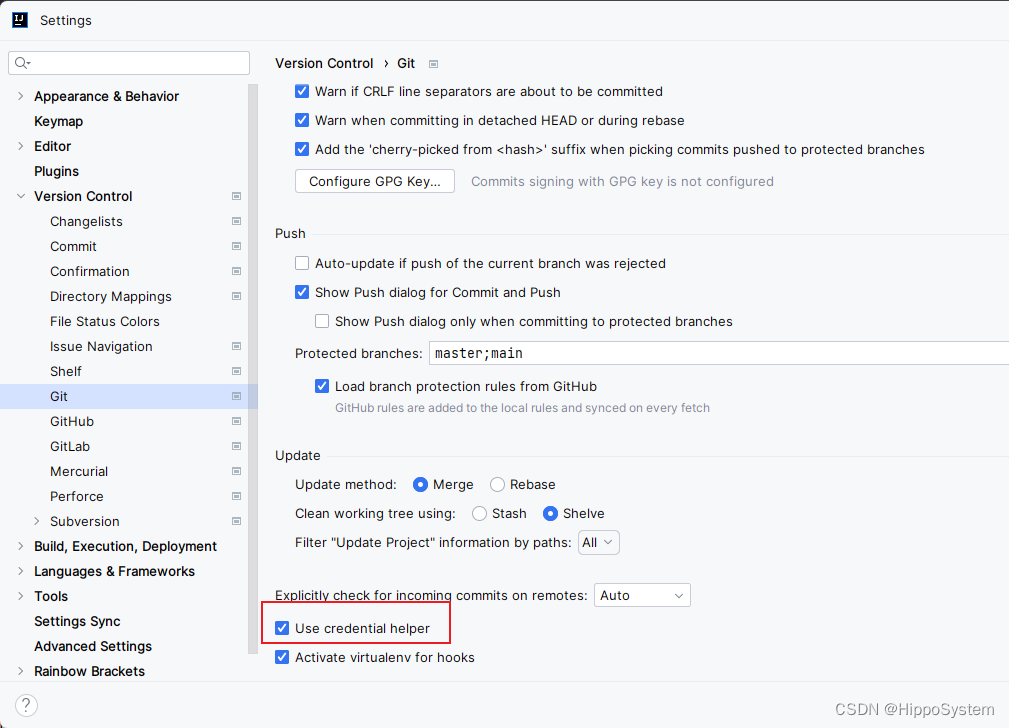This screenshot has width=1009, height=728.
Task: Click project-level icon on Mercurial row
Action: (236, 471)
